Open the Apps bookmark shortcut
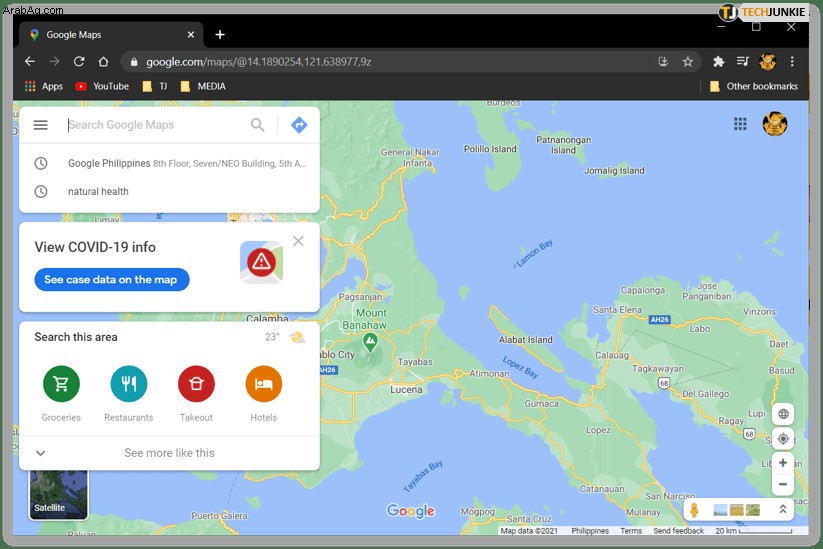The width and height of the screenshot is (823, 549). tap(44, 86)
